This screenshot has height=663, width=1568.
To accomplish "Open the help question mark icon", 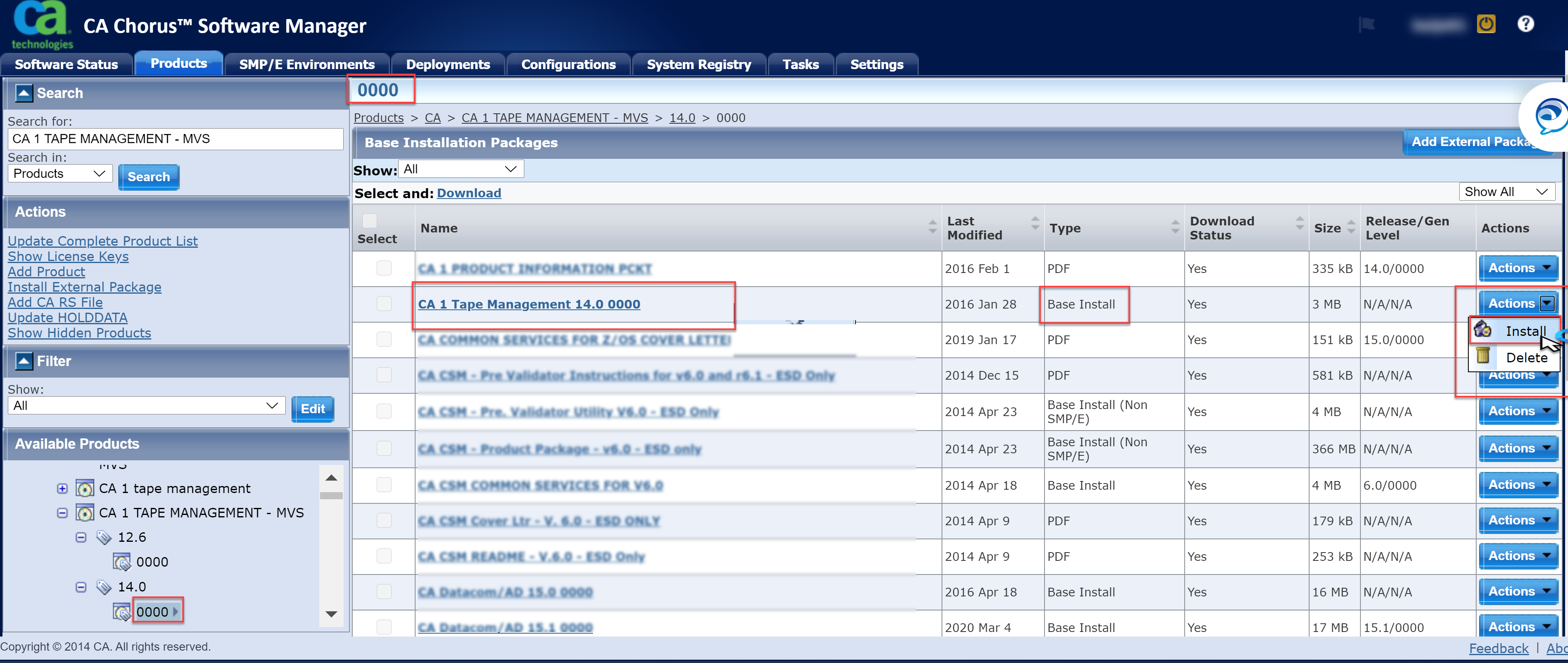I will click(1525, 24).
